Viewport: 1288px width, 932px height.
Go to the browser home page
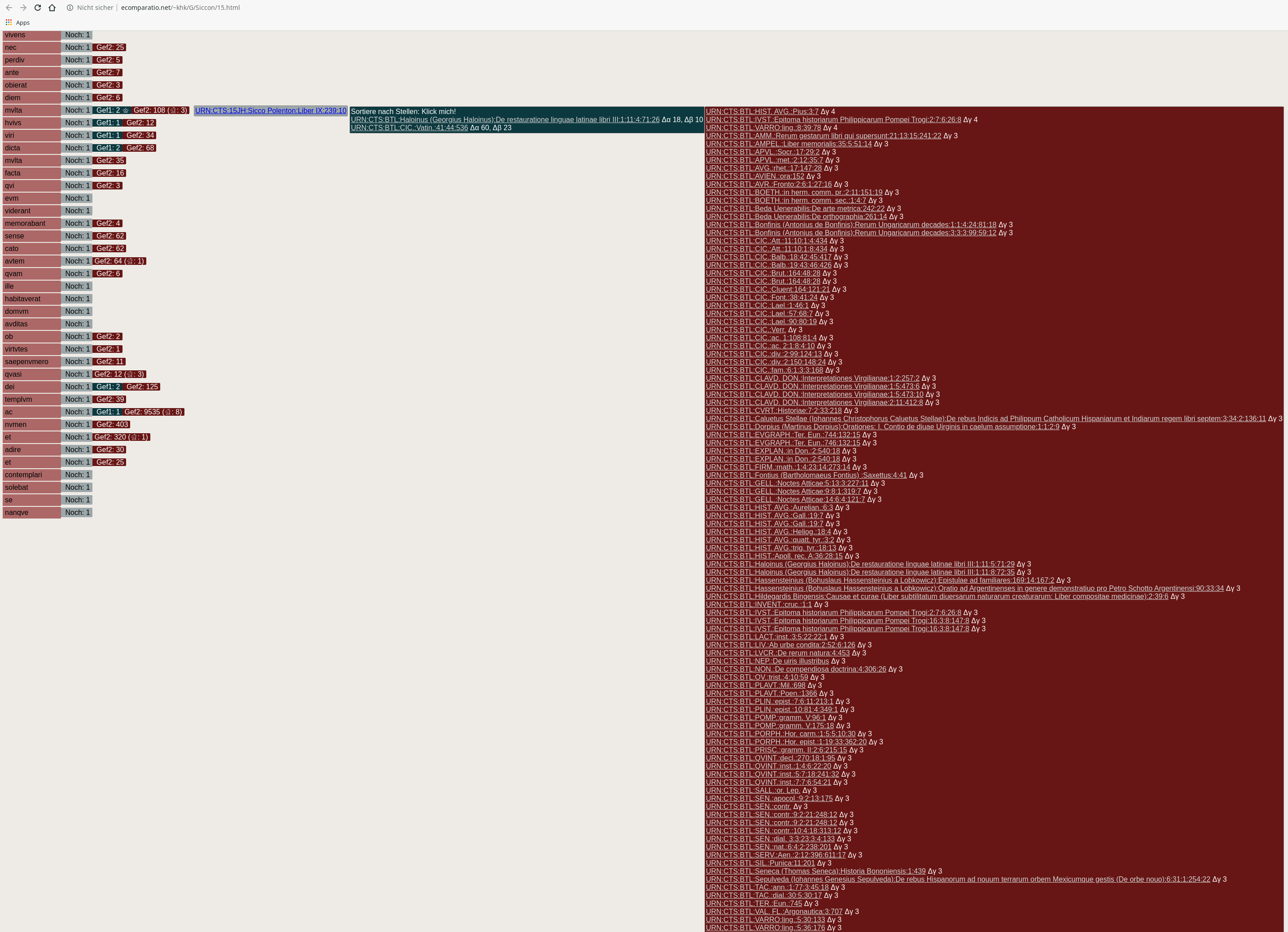52,7
